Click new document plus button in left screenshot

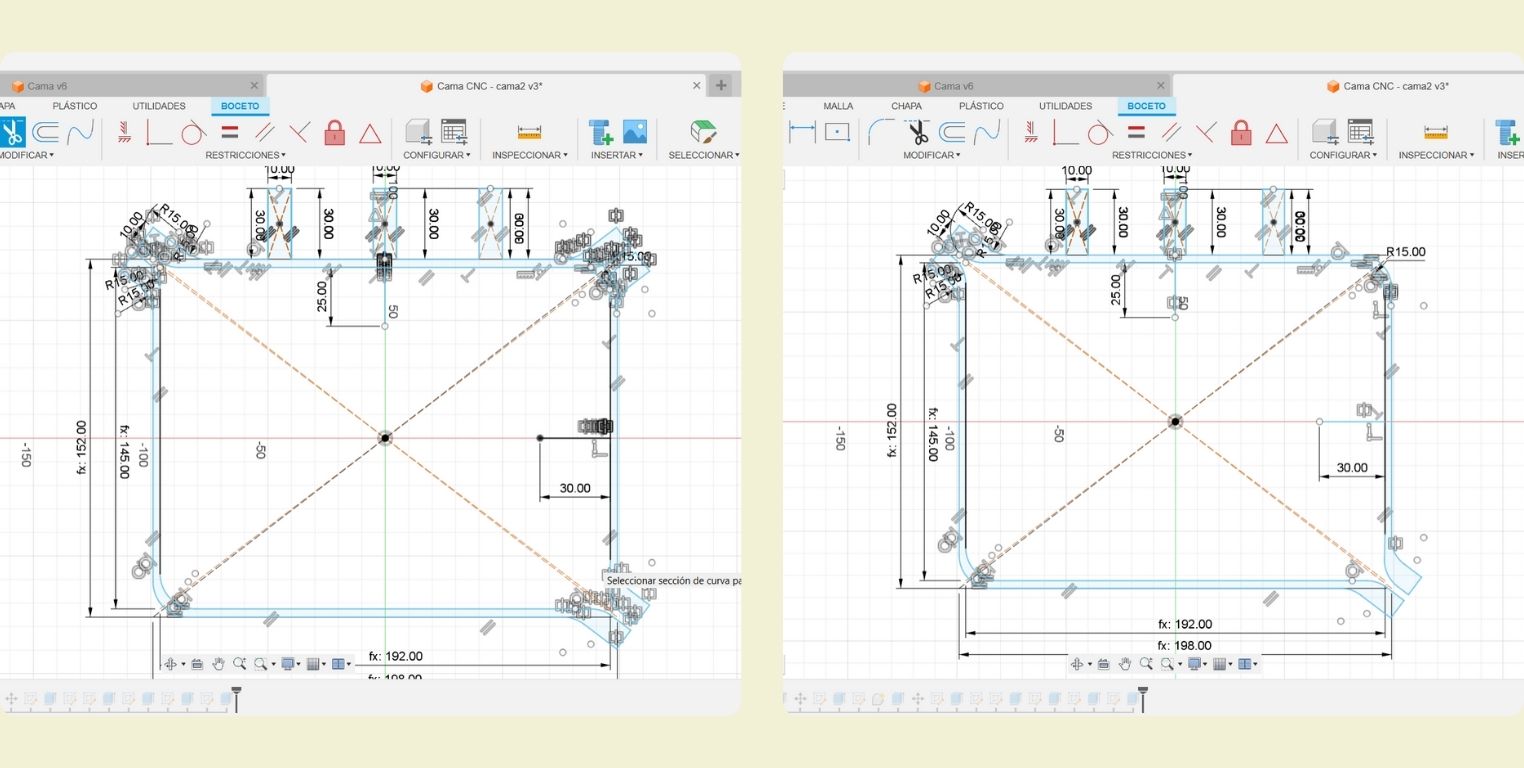tap(722, 86)
